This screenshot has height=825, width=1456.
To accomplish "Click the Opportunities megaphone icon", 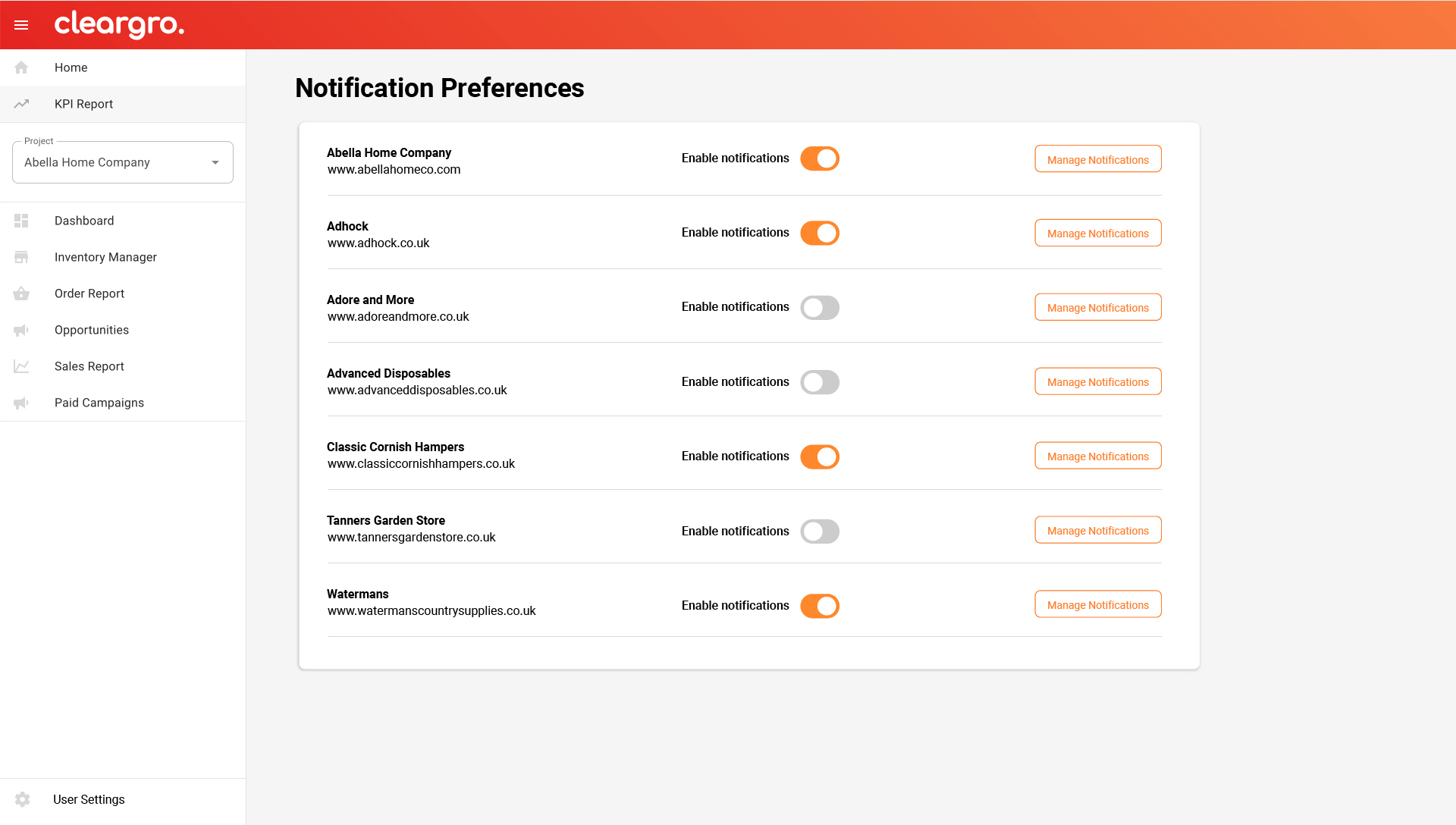I will [x=21, y=330].
